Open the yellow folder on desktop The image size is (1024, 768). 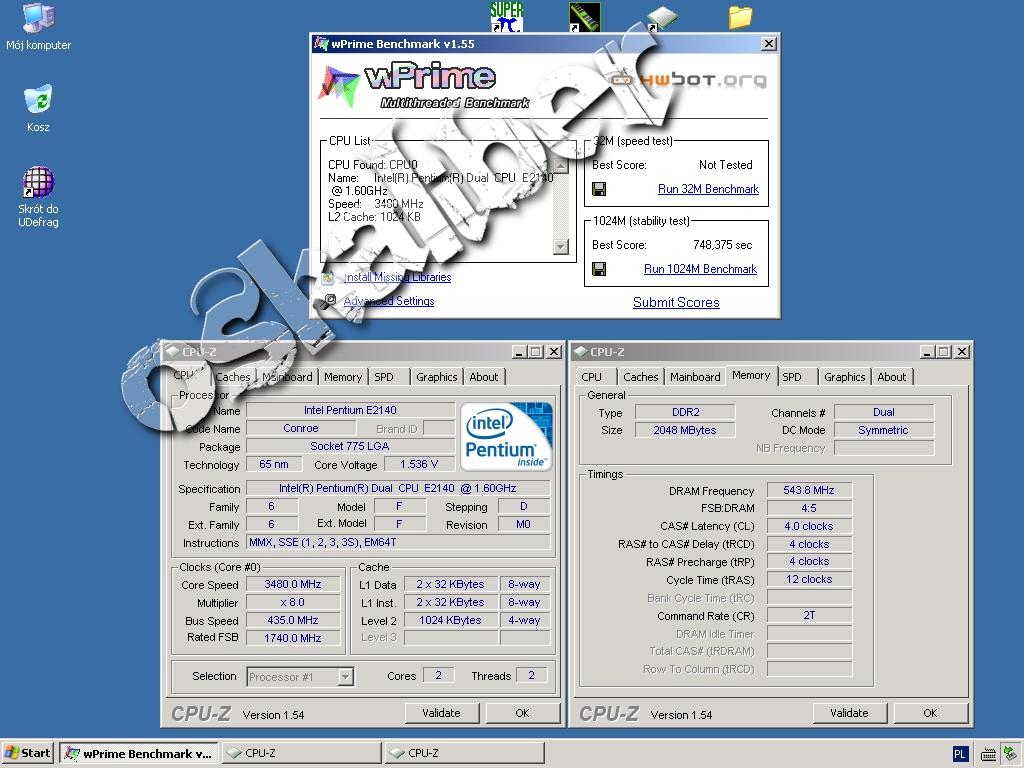[x=741, y=17]
